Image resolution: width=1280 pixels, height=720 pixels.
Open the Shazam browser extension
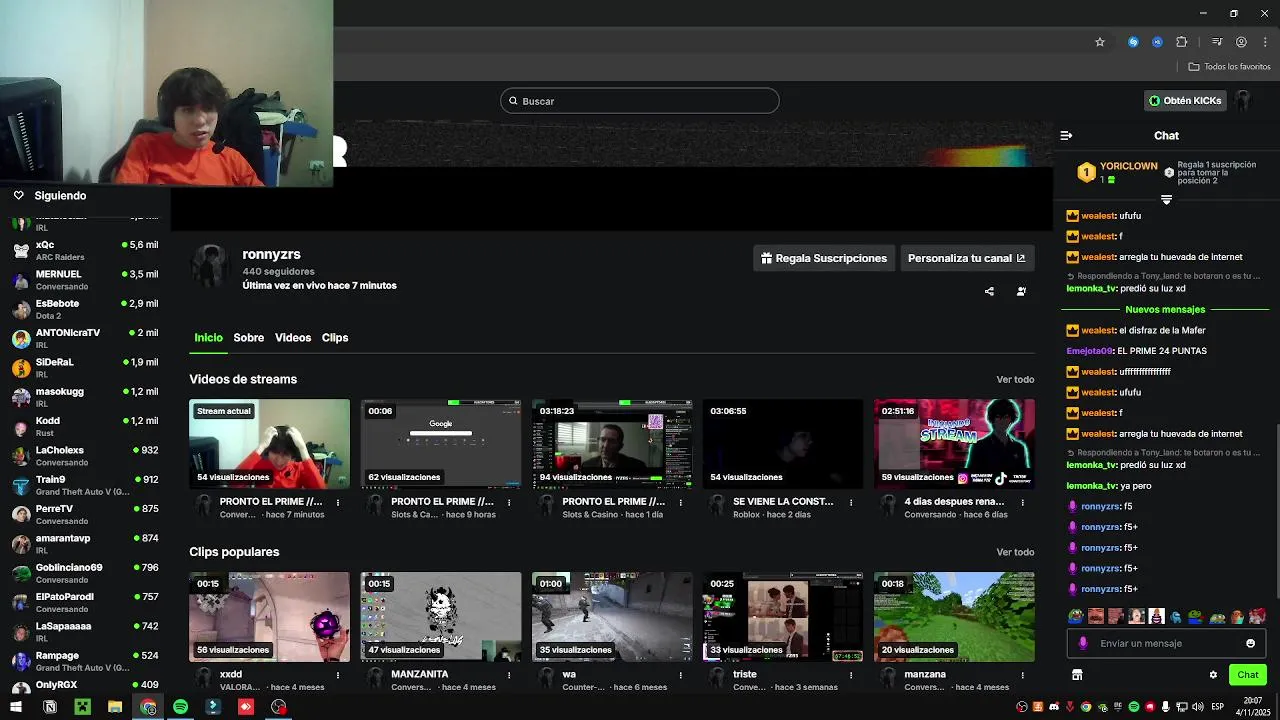(1133, 42)
